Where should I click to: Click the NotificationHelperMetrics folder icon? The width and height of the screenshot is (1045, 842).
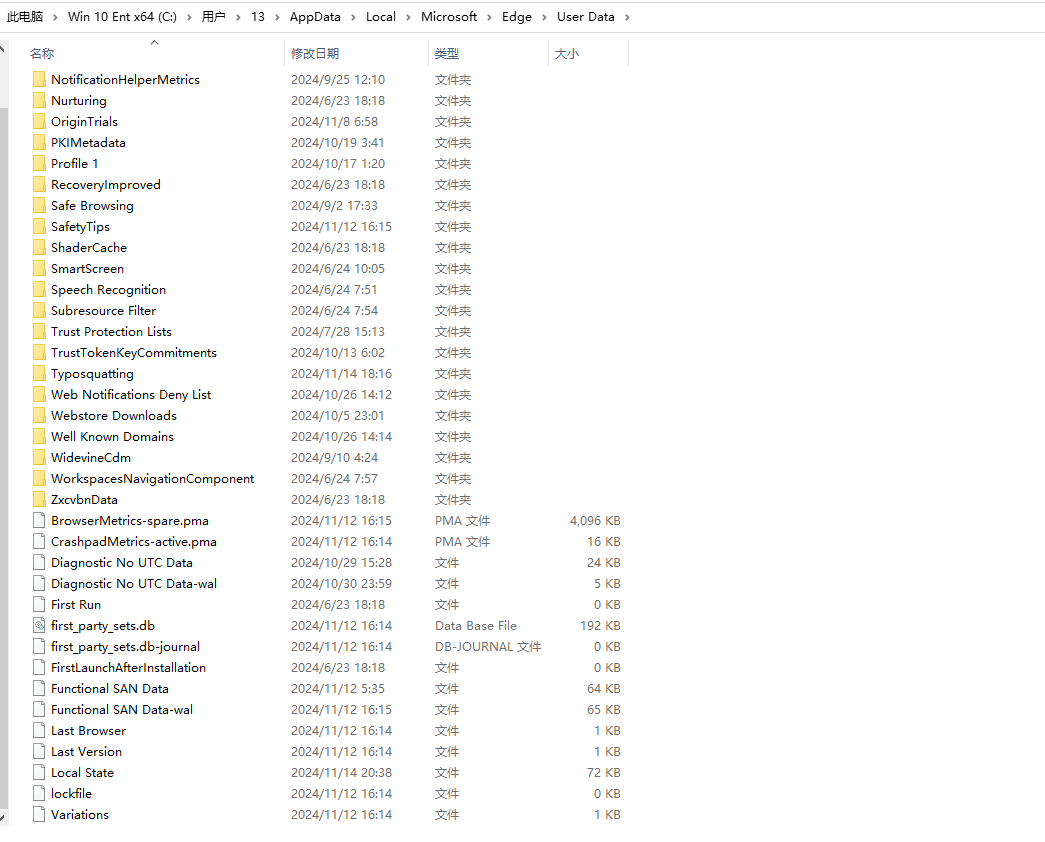[39, 79]
